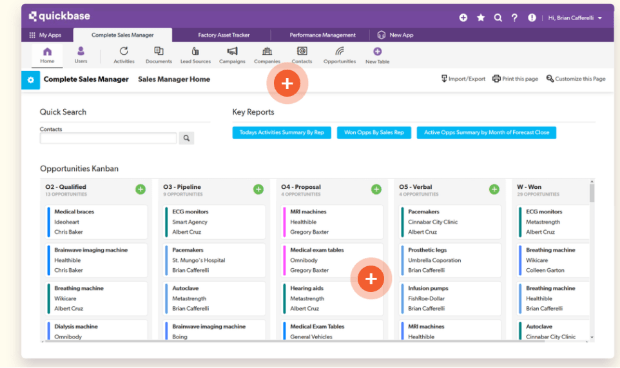Click the alerts exclamation icon
This screenshot has width=620, height=368.
[532, 18]
